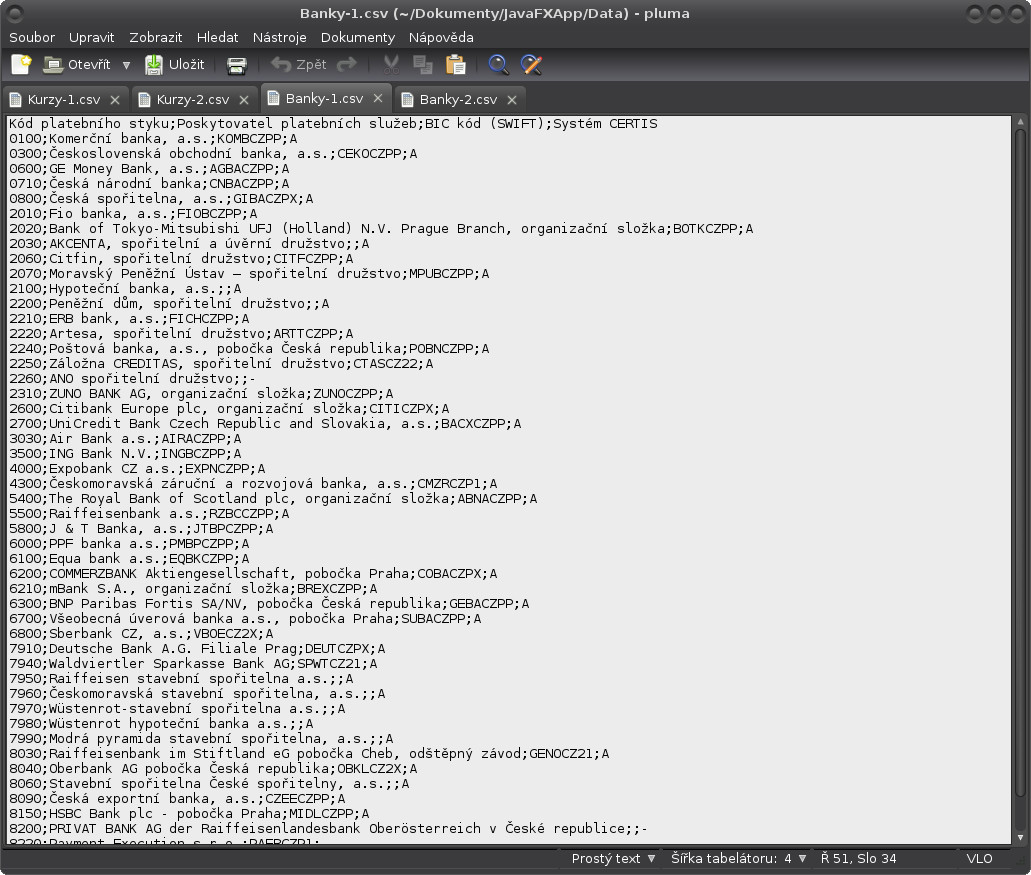The image size is (1031, 875).
Task: Click scrollbar down arrow
Action: coord(1020,838)
